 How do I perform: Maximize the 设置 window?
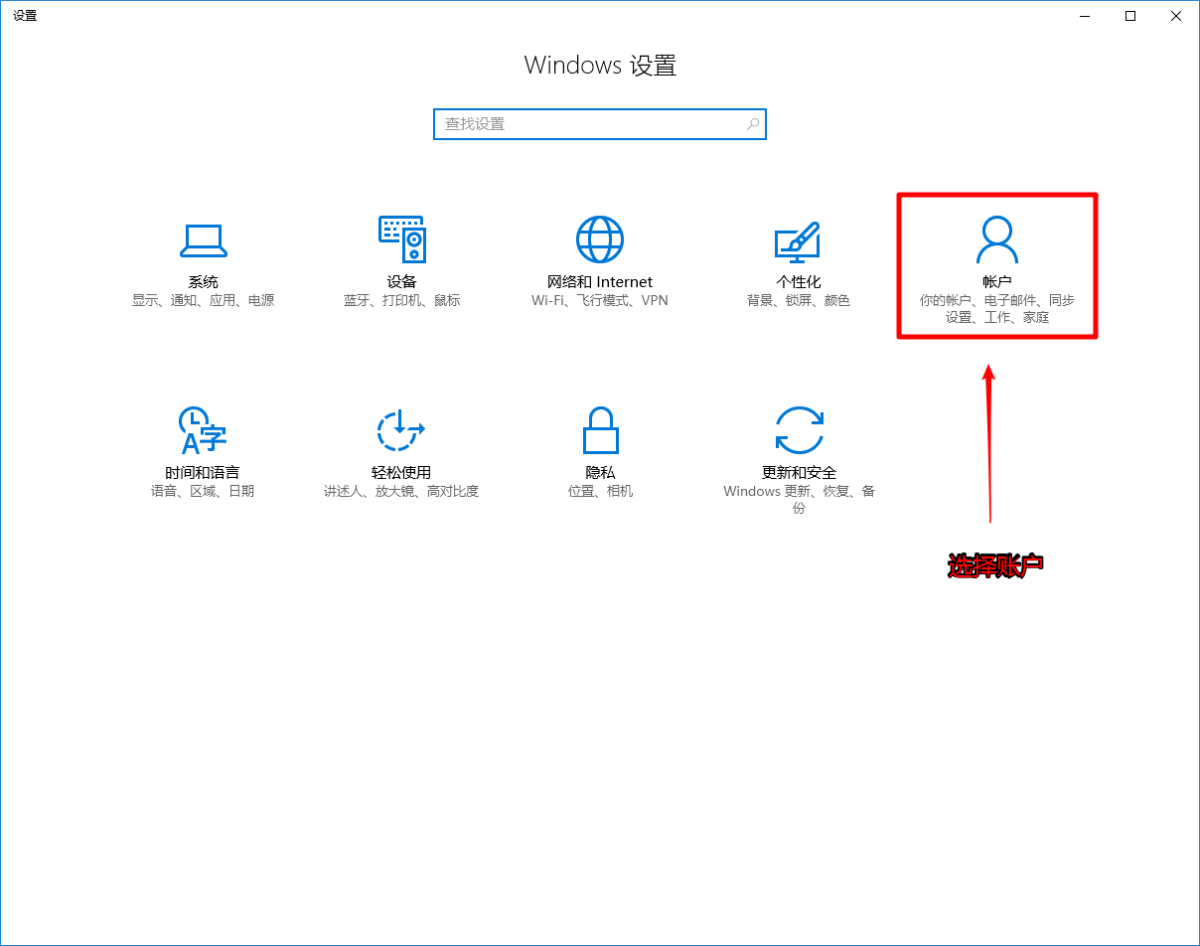click(1131, 15)
